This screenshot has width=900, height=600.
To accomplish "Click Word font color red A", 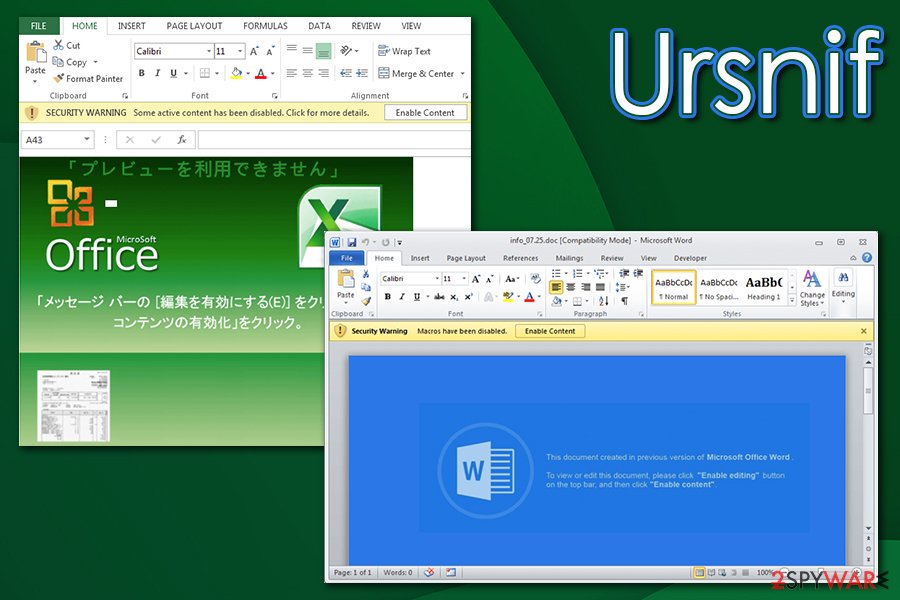I will 529,297.
